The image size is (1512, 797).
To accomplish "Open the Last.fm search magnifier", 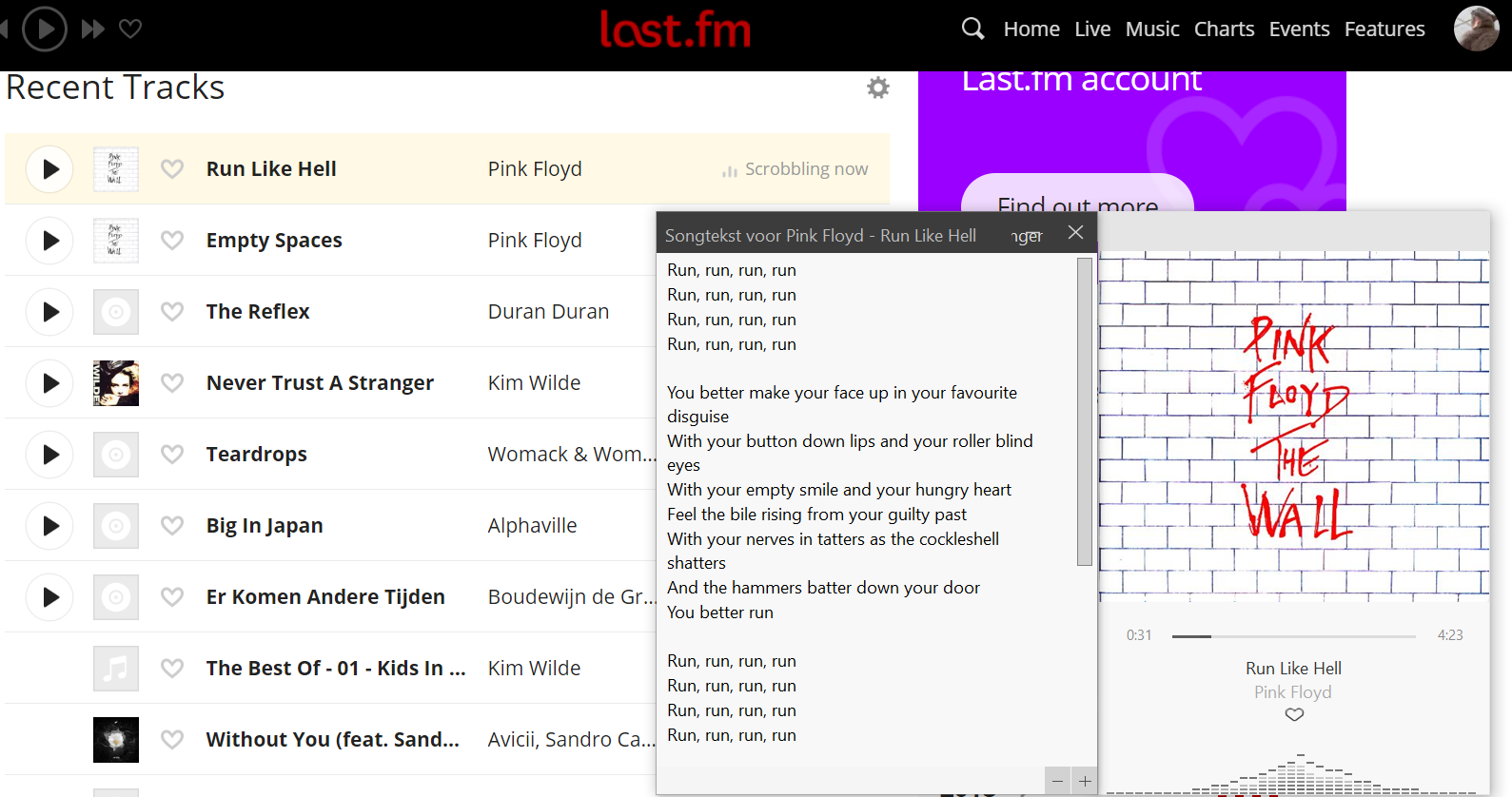I will (x=972, y=29).
